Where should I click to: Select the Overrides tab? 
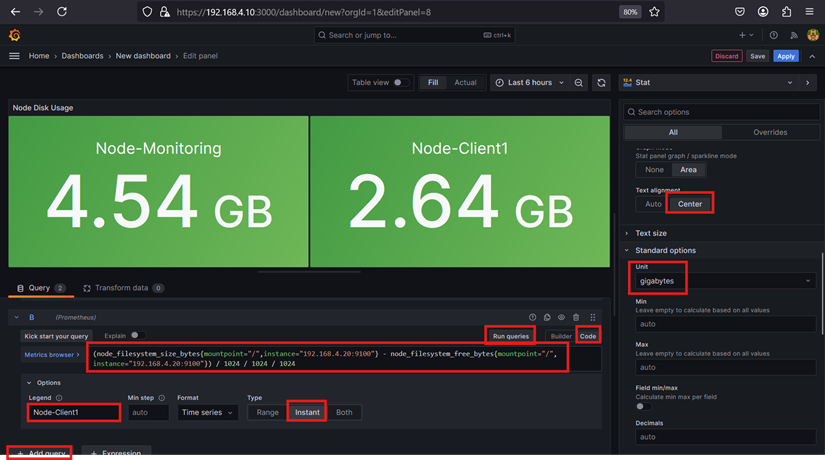pyautogui.click(x=770, y=132)
